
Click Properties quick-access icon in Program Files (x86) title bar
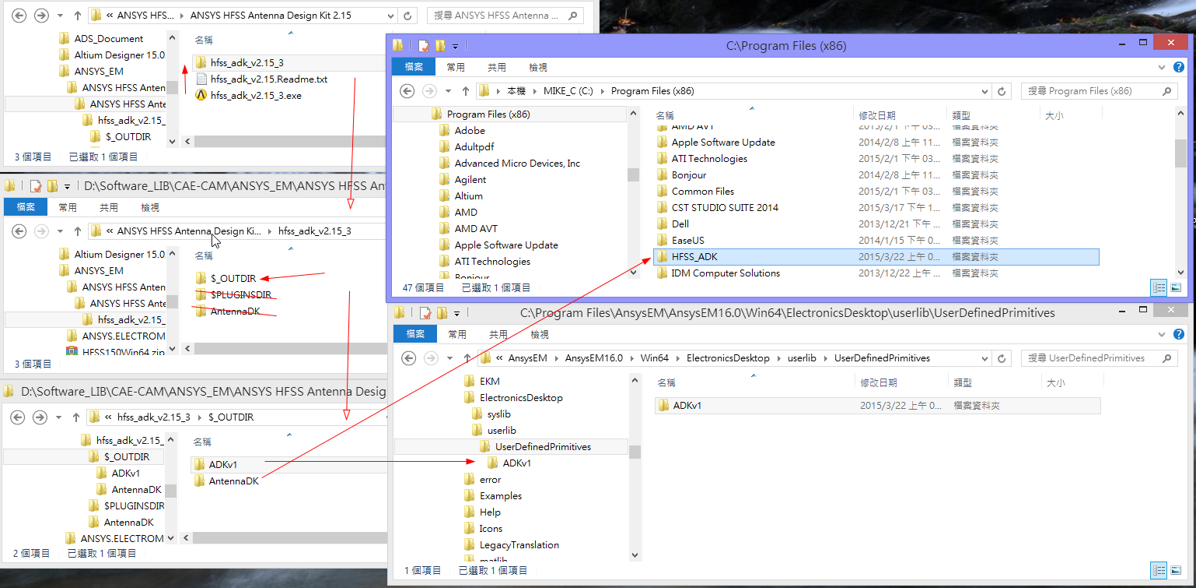pyautogui.click(x=423, y=46)
